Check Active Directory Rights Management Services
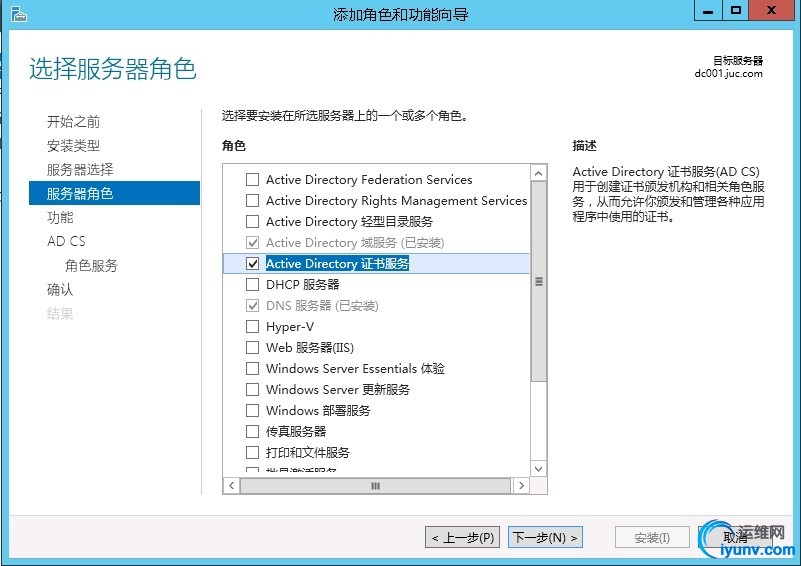Viewport: 801px width, 566px height. [252, 201]
